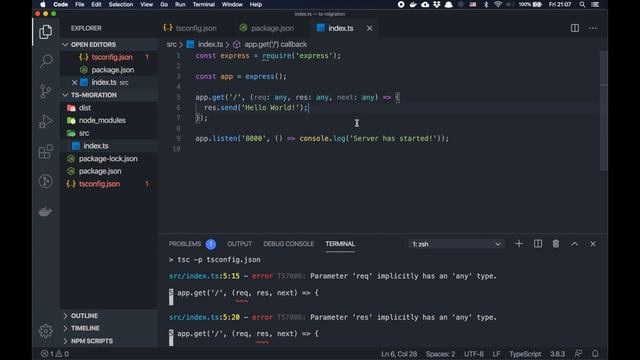Open the Explorer view in activity bar
The height and width of the screenshot is (360, 640).
[x=46, y=32]
